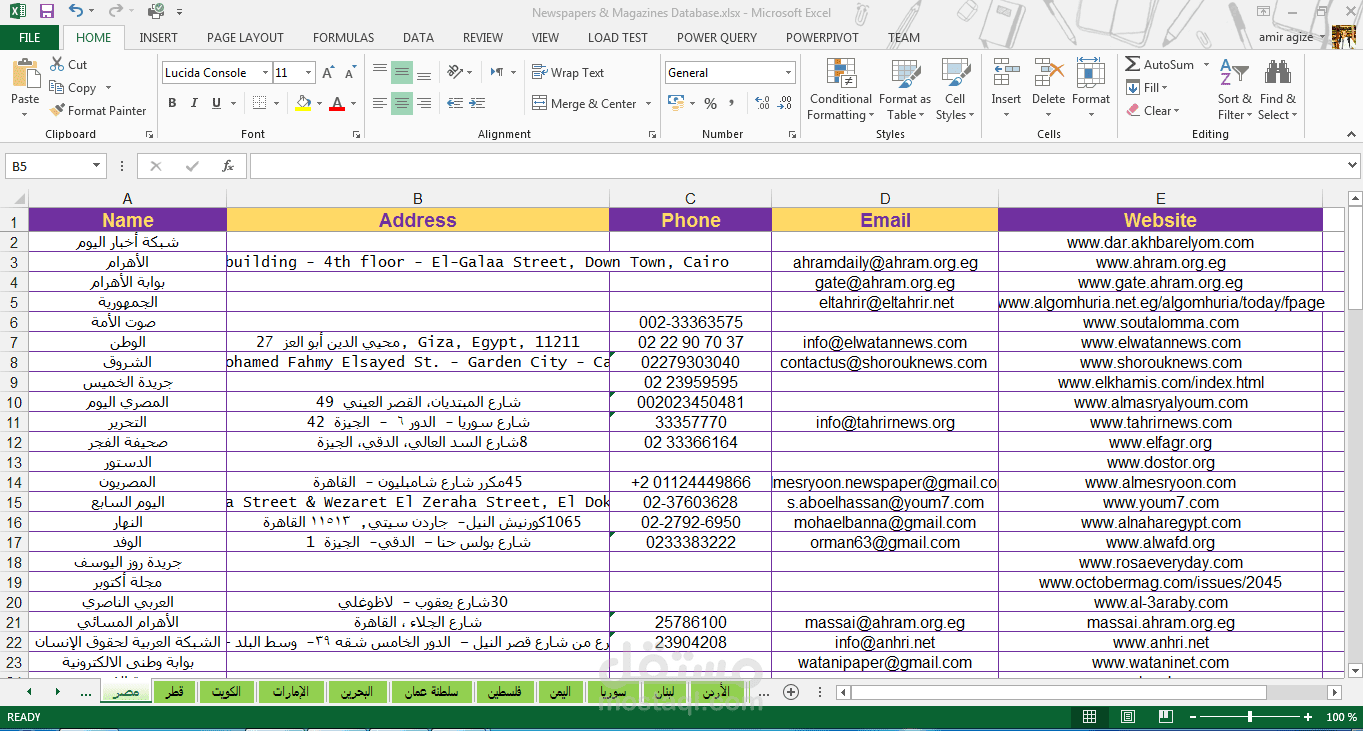Adjust the zoom slider

[x=1250, y=717]
